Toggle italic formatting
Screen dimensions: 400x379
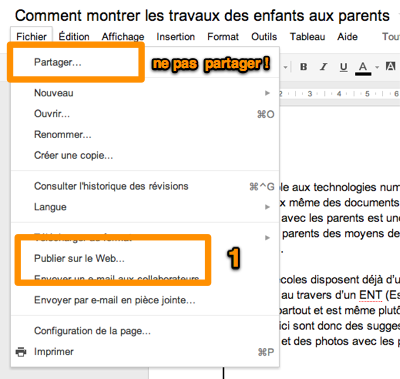pyautogui.click(x=323, y=67)
